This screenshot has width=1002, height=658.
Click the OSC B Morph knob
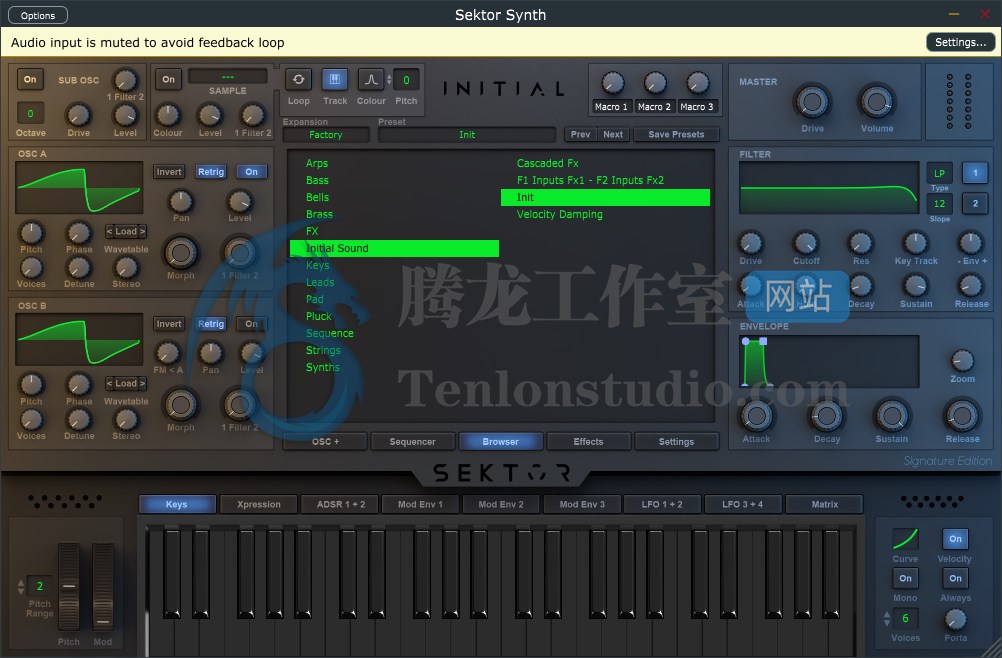click(x=181, y=405)
